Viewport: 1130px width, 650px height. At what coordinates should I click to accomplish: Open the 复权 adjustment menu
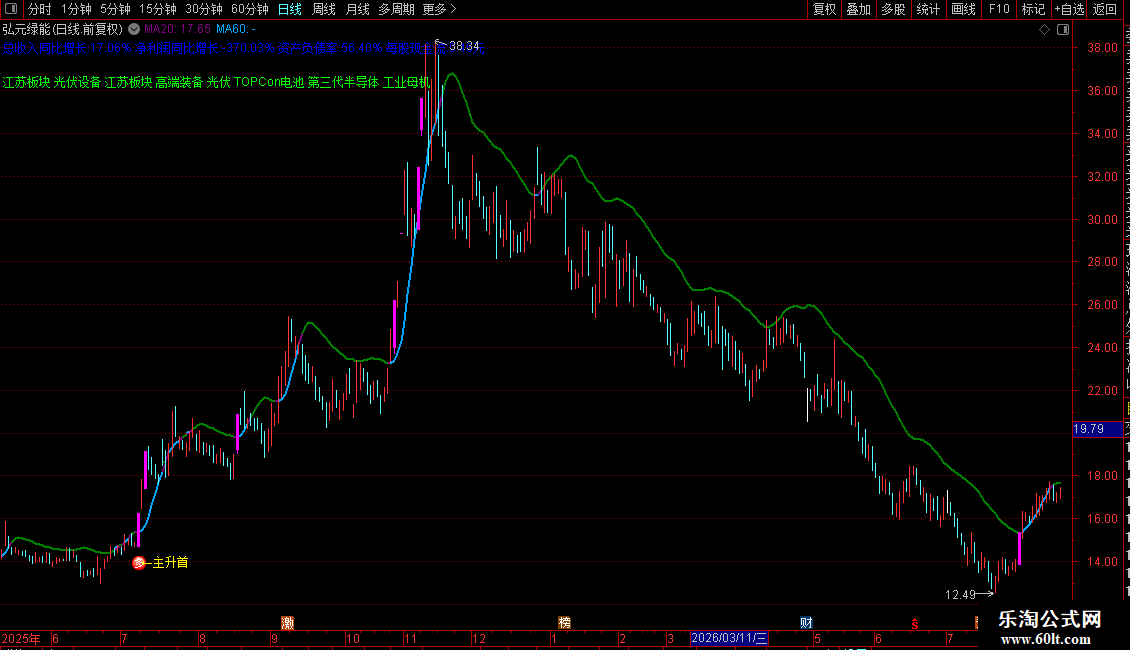coord(824,9)
